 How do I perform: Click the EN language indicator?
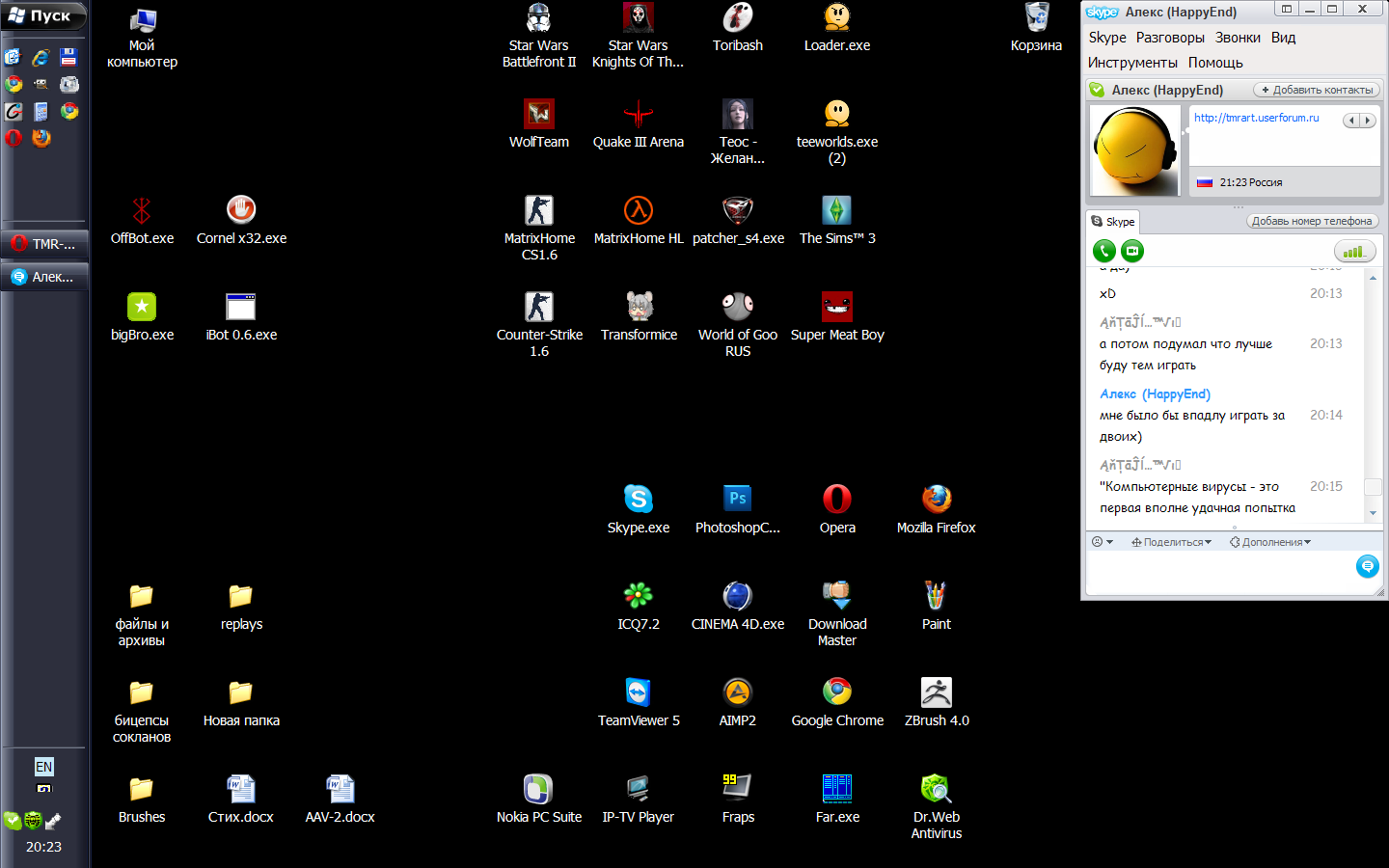(43, 767)
